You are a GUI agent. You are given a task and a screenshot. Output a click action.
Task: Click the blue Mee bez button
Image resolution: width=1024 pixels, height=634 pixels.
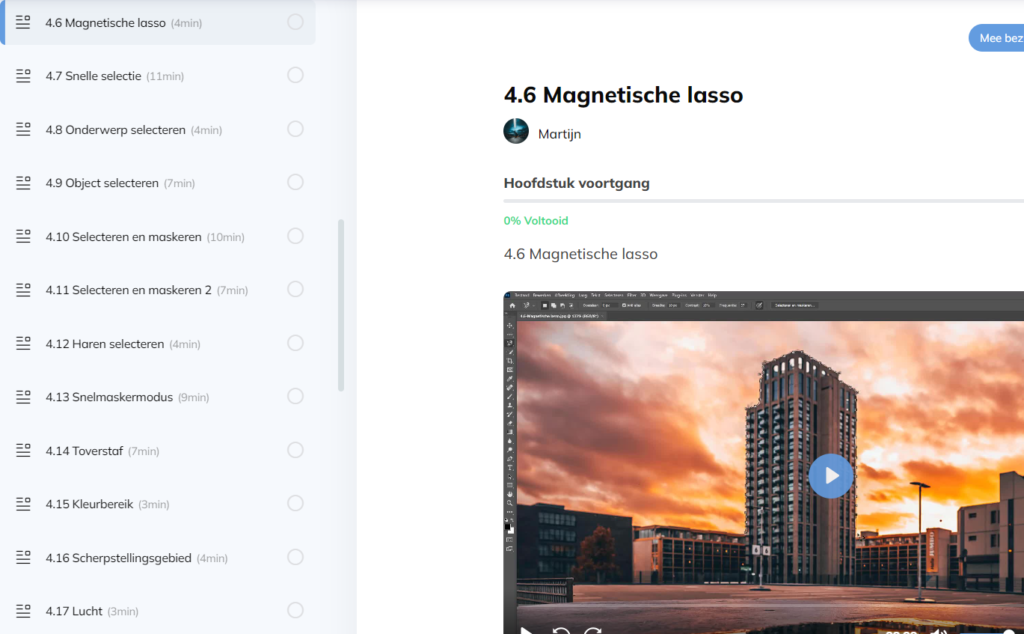997,38
